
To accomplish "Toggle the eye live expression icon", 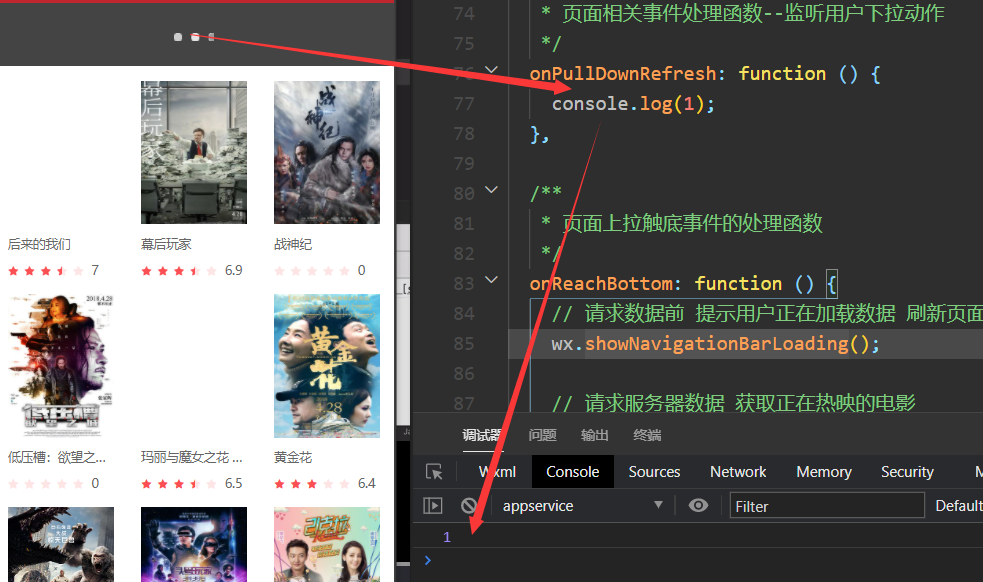I will pyautogui.click(x=698, y=505).
